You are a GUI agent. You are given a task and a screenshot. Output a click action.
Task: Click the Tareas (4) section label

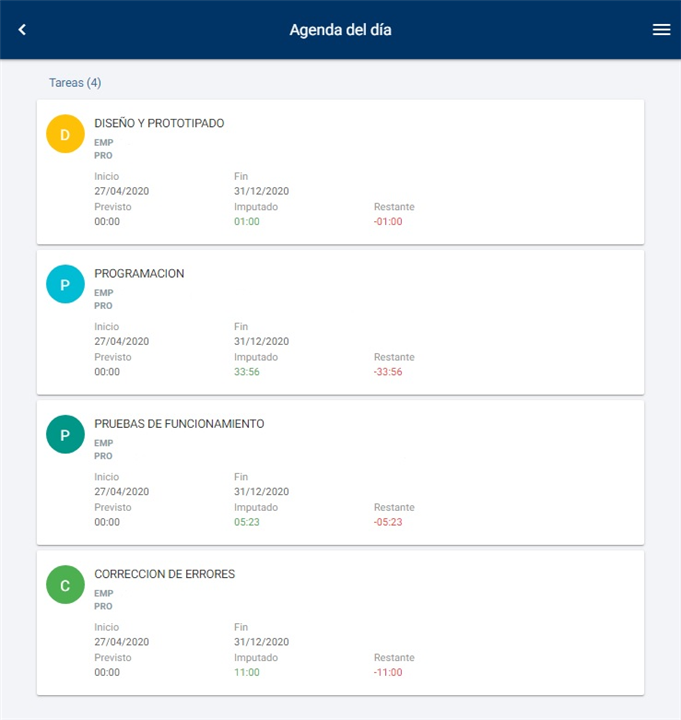point(75,83)
